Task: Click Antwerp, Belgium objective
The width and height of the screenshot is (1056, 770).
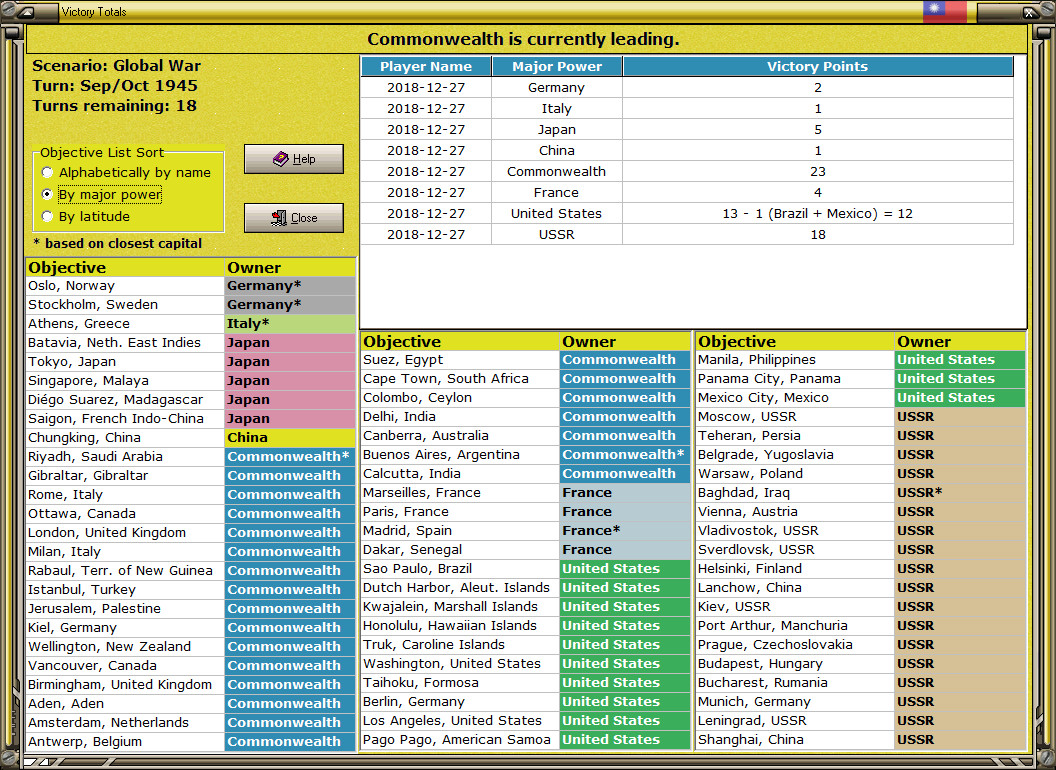Action: click(x=125, y=741)
